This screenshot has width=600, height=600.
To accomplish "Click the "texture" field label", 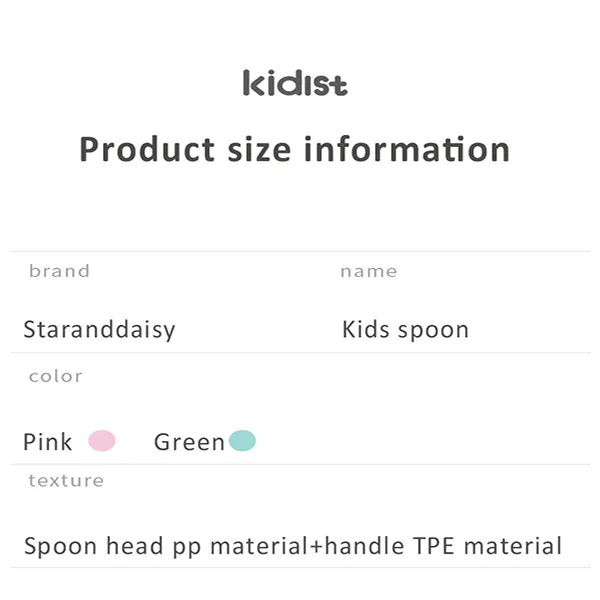I will coord(66,480).
